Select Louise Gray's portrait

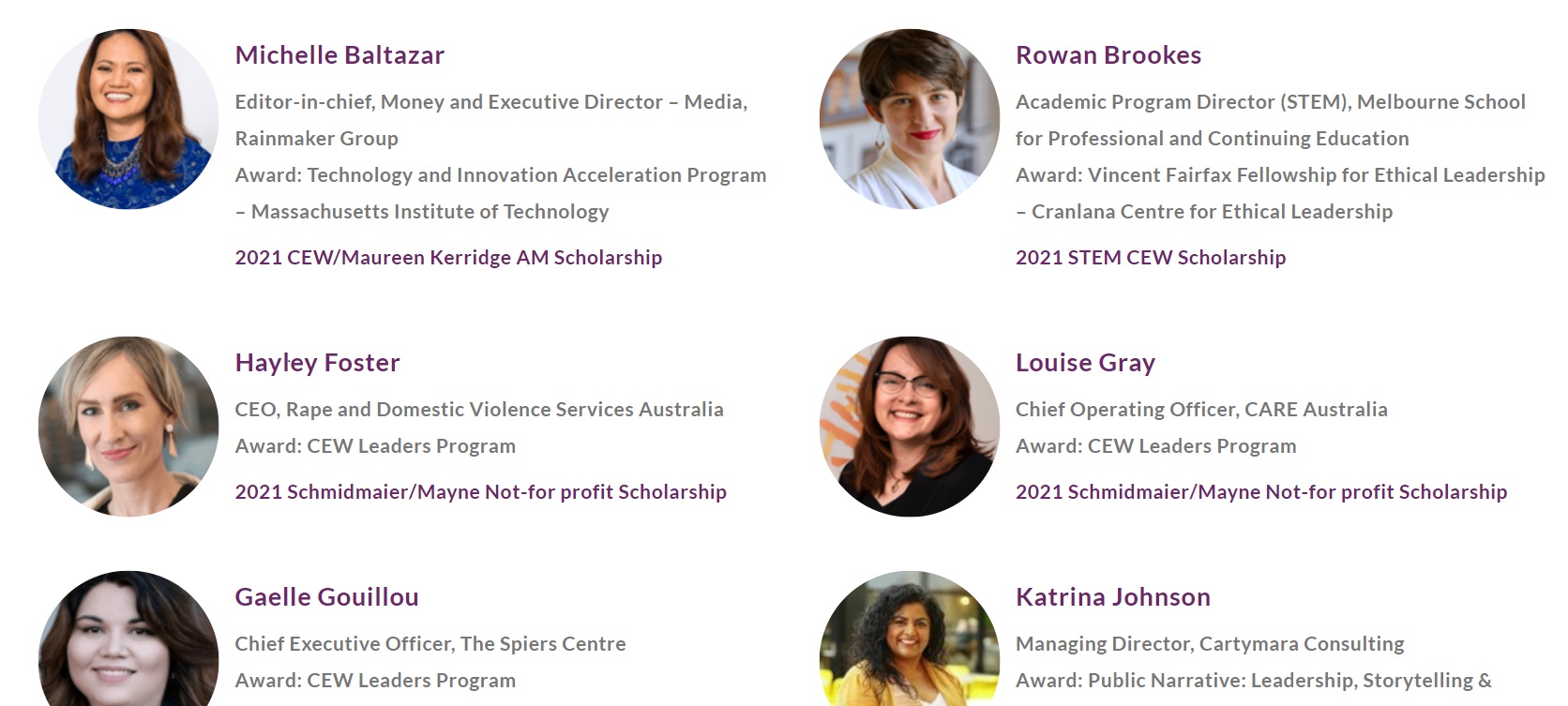pyautogui.click(x=910, y=427)
